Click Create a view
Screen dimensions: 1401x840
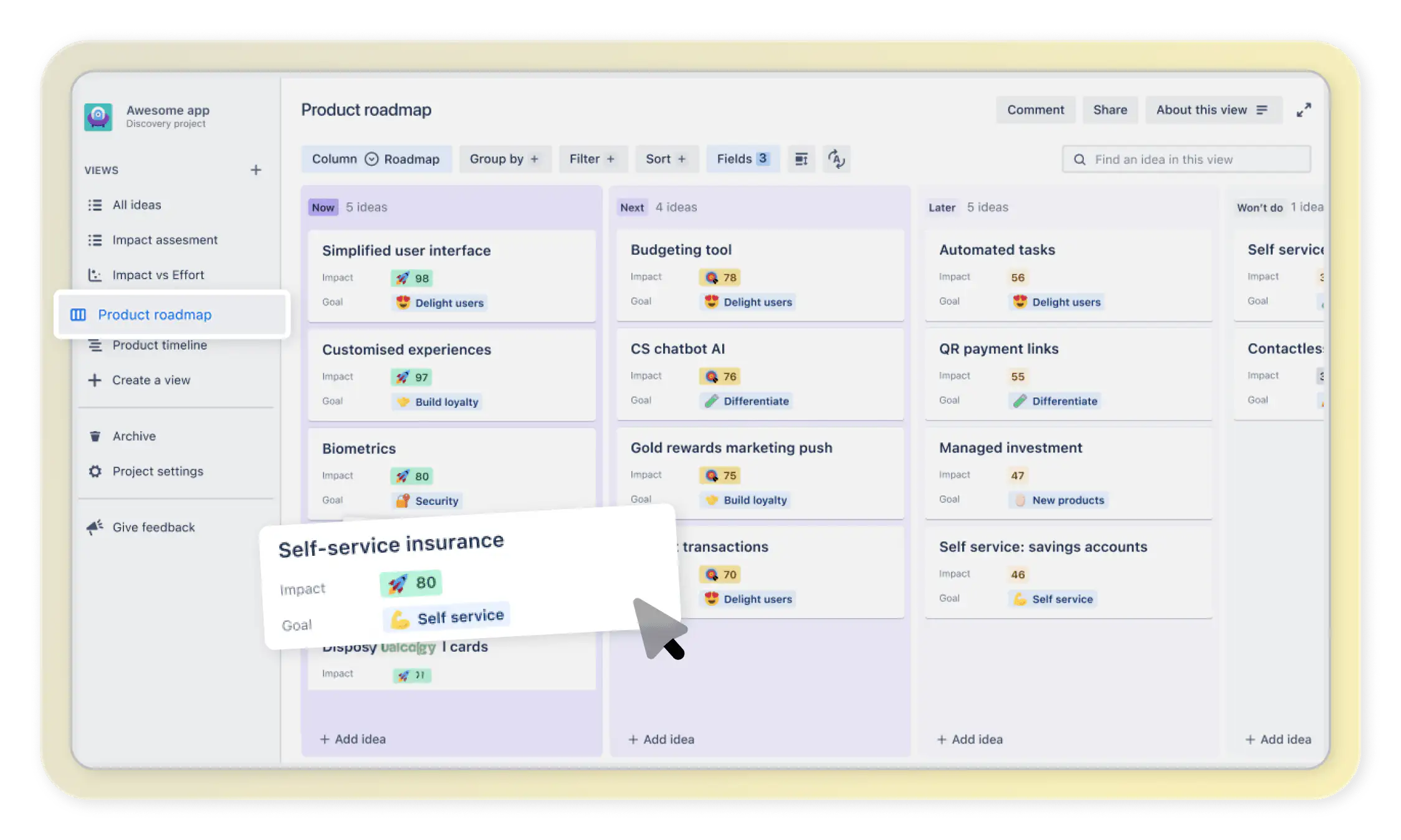[x=151, y=380]
